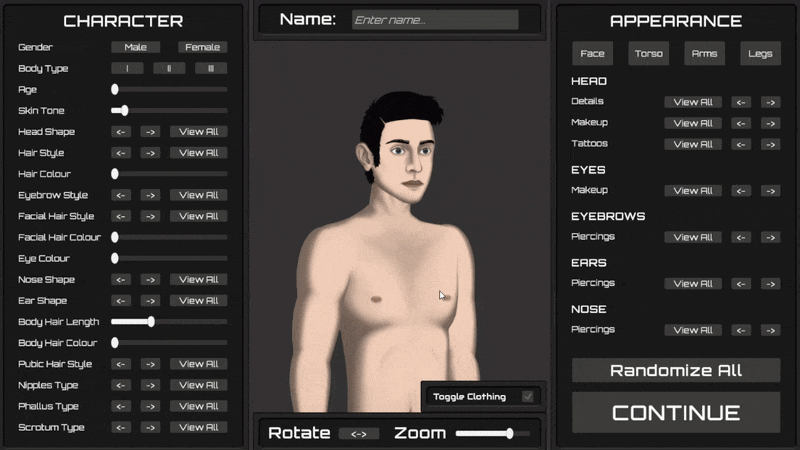
Task: Click the Rotate arrows button
Action: (x=358, y=433)
